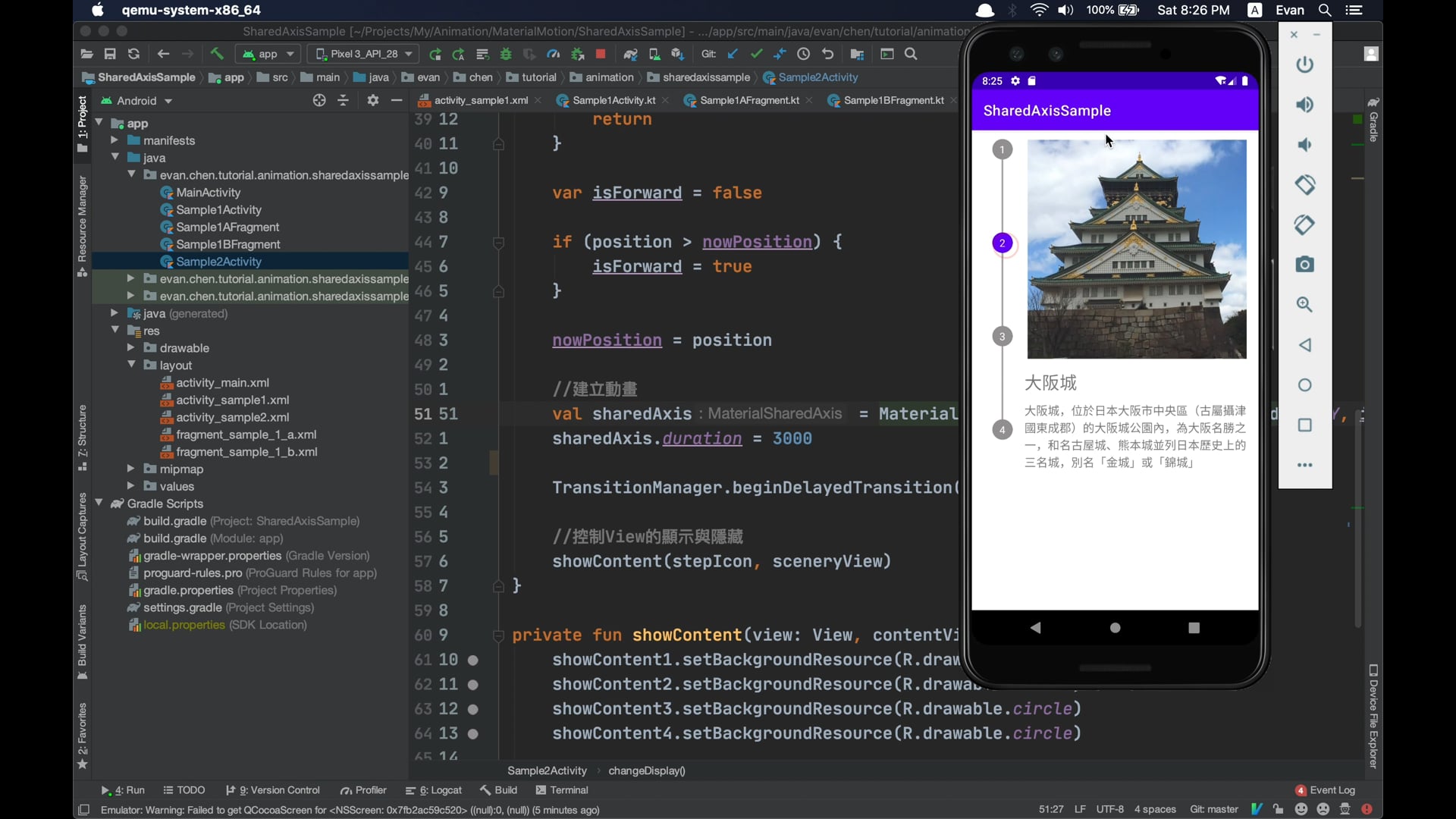Click Git commit checkmark icon
This screenshot has width=1456, height=819.
pos(756,54)
